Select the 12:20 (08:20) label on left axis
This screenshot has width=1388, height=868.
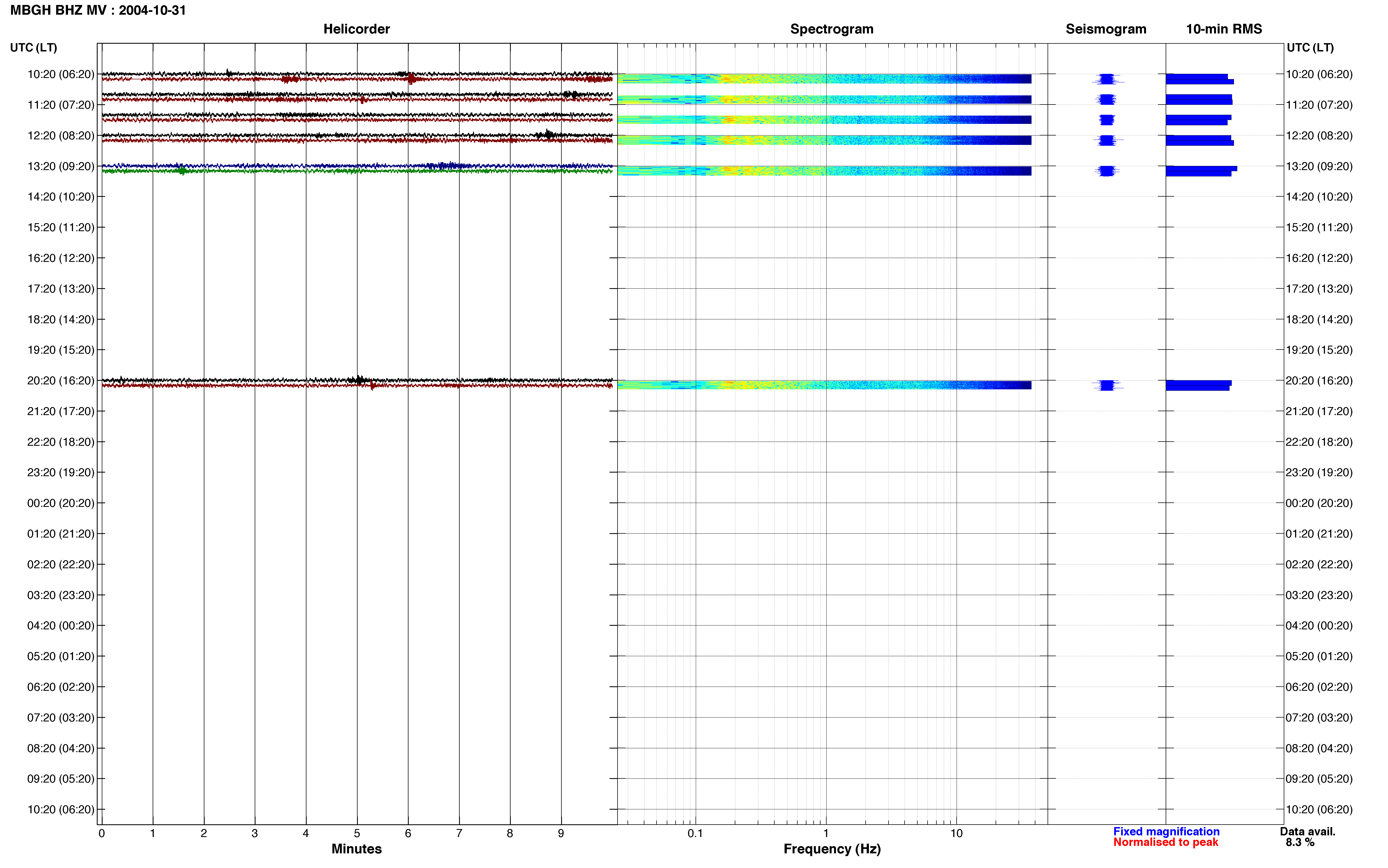(61, 135)
